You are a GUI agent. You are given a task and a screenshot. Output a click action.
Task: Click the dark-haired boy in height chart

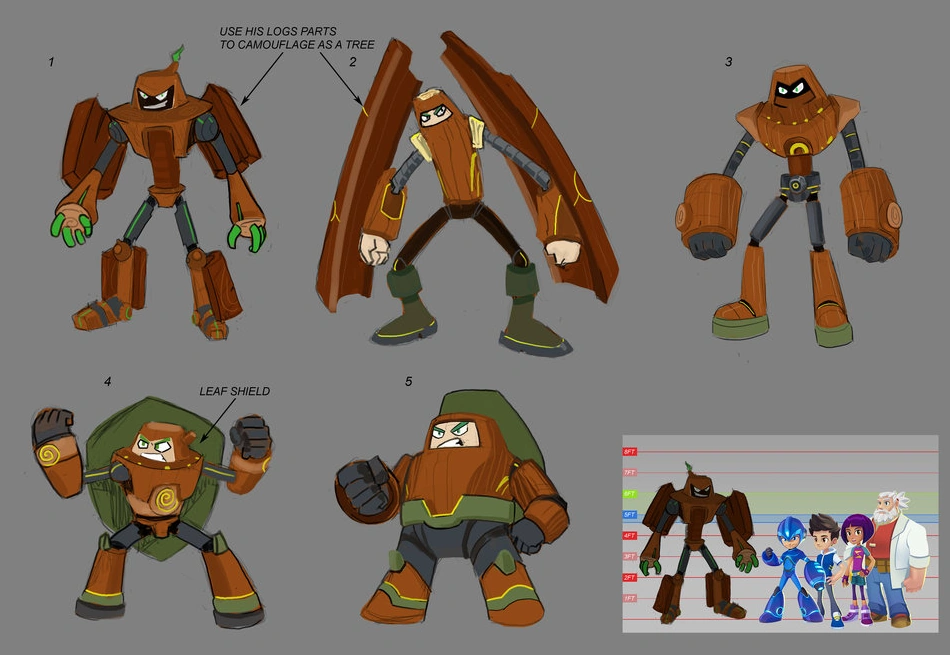point(827,570)
